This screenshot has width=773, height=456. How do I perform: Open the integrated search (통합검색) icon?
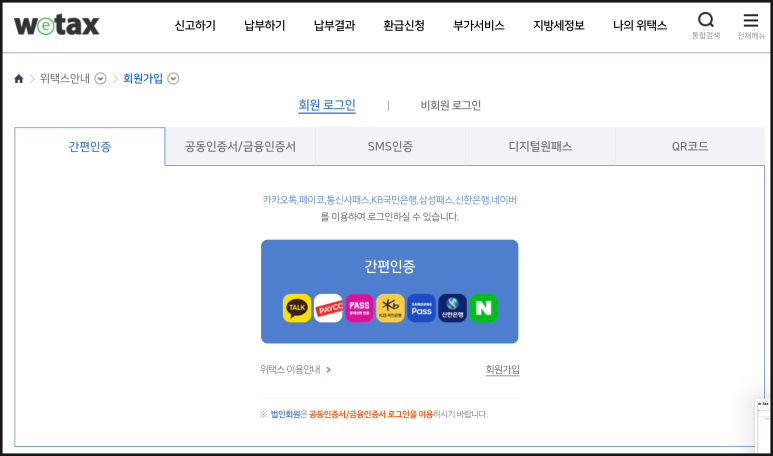[x=706, y=26]
